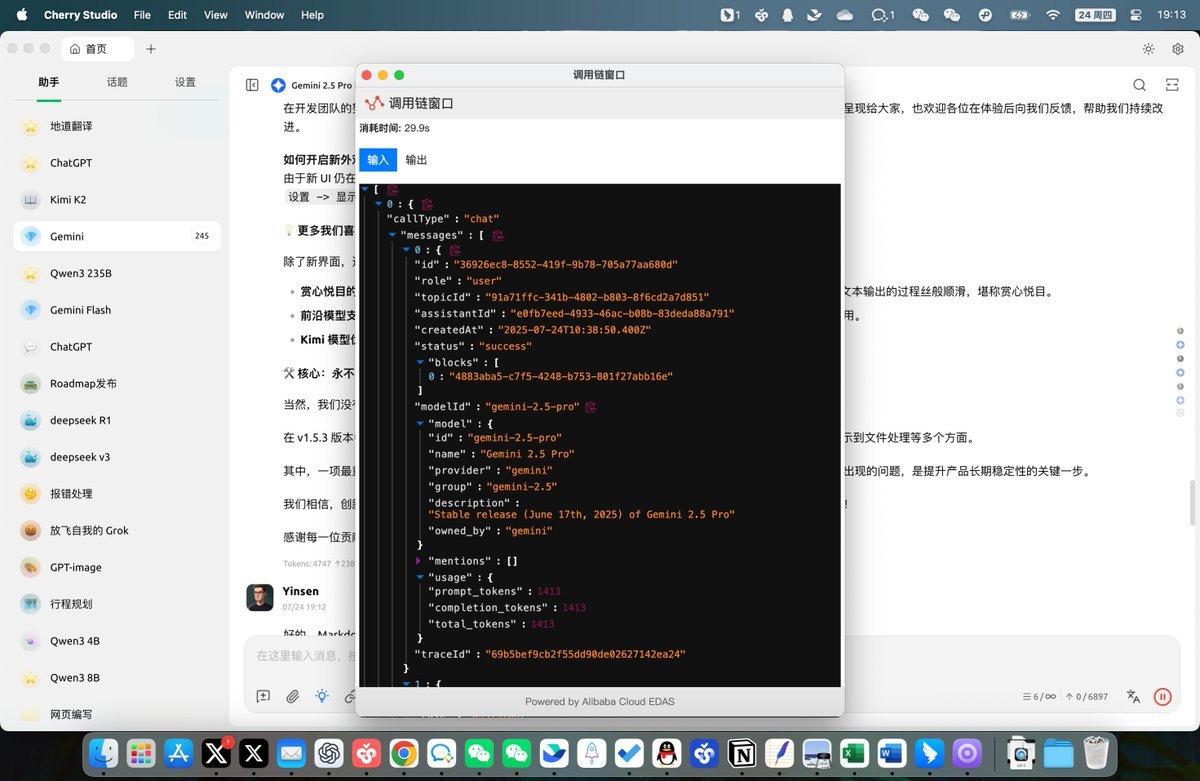Image resolution: width=1200 pixels, height=781 pixels.
Task: Toggle the thinking lightbulb icon
Action: [322, 696]
